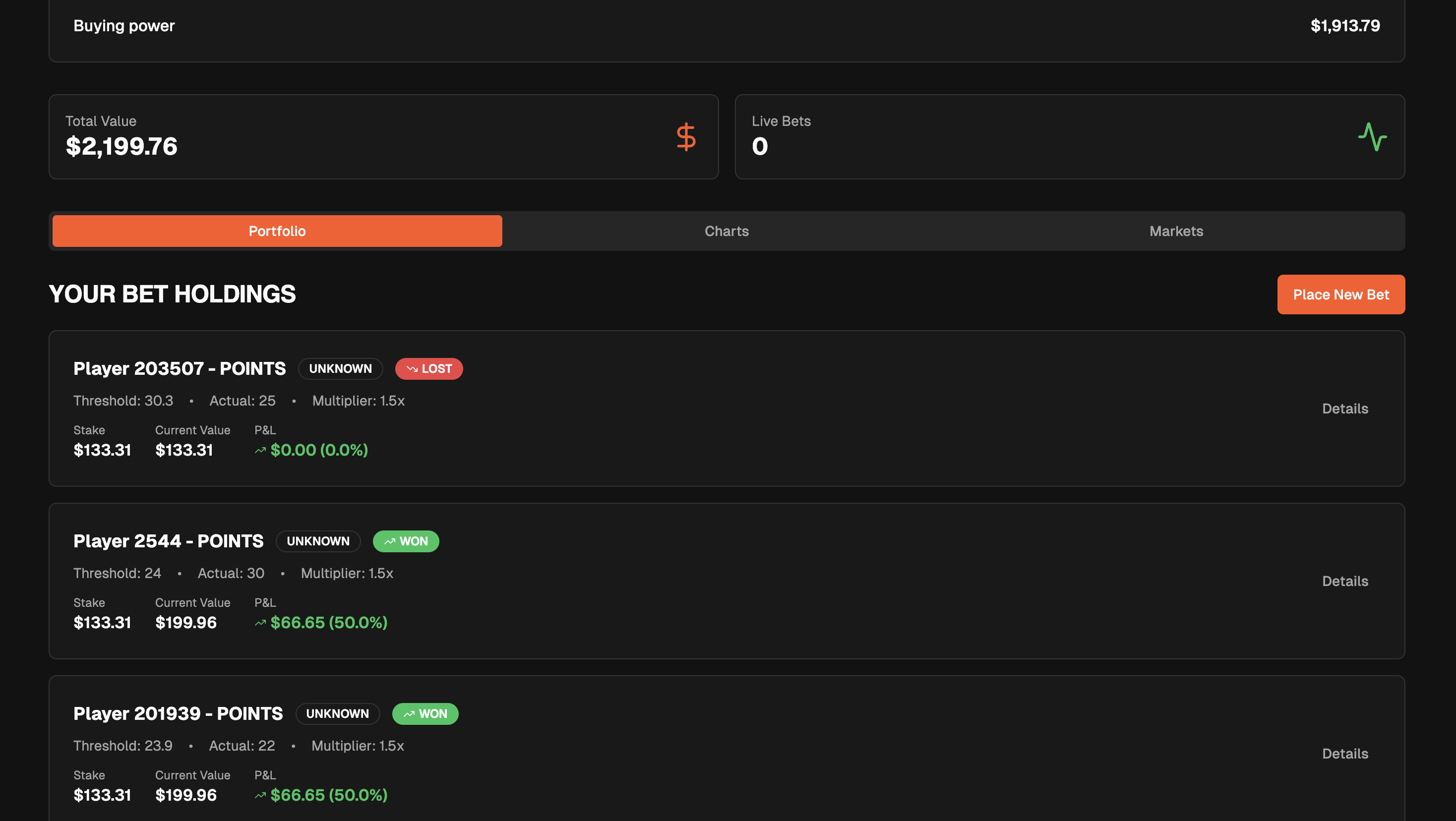Click trend arrow beside $0.00 P&L
This screenshot has height=821, width=1456.
(260, 450)
